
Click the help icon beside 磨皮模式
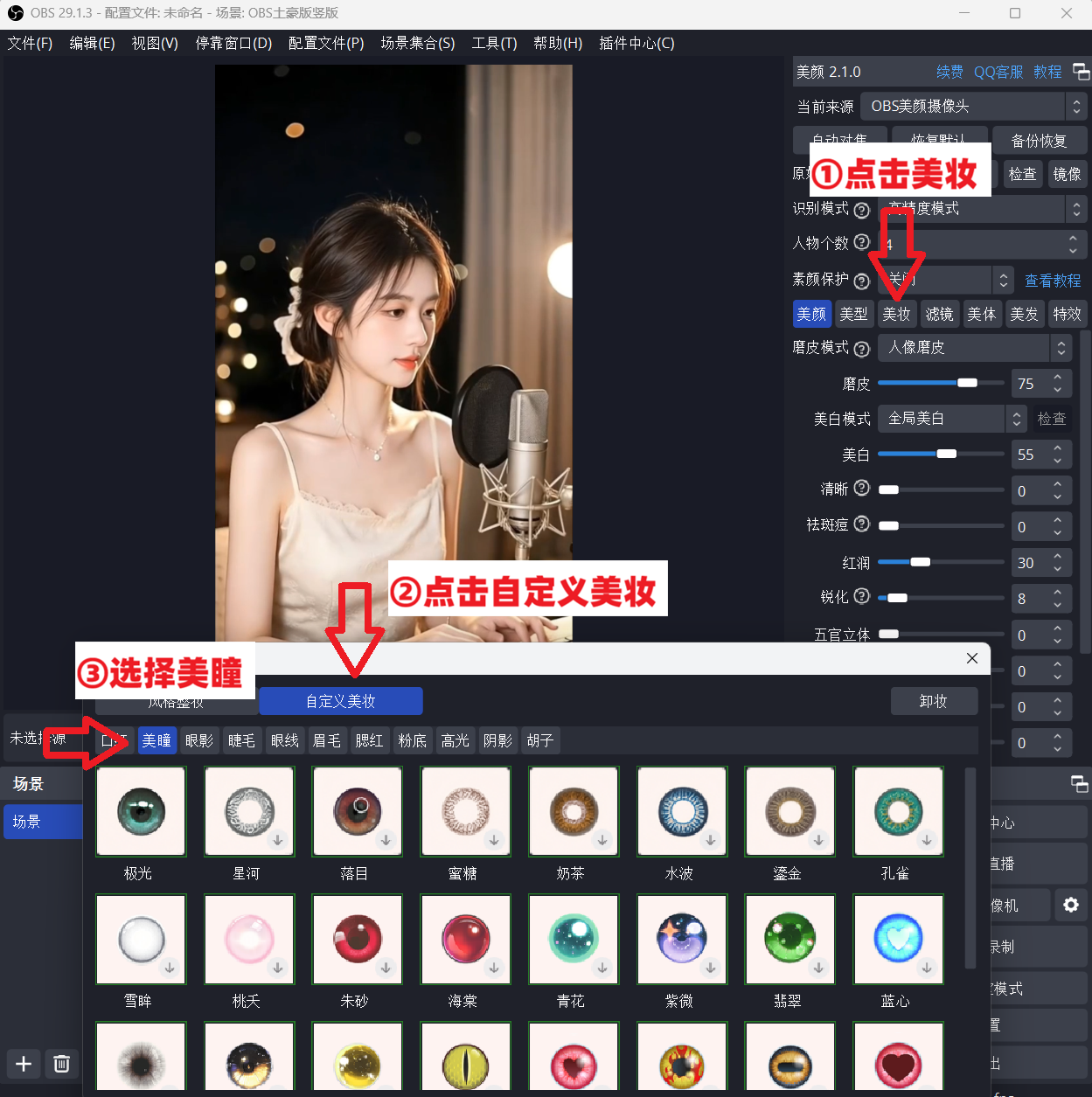862,347
